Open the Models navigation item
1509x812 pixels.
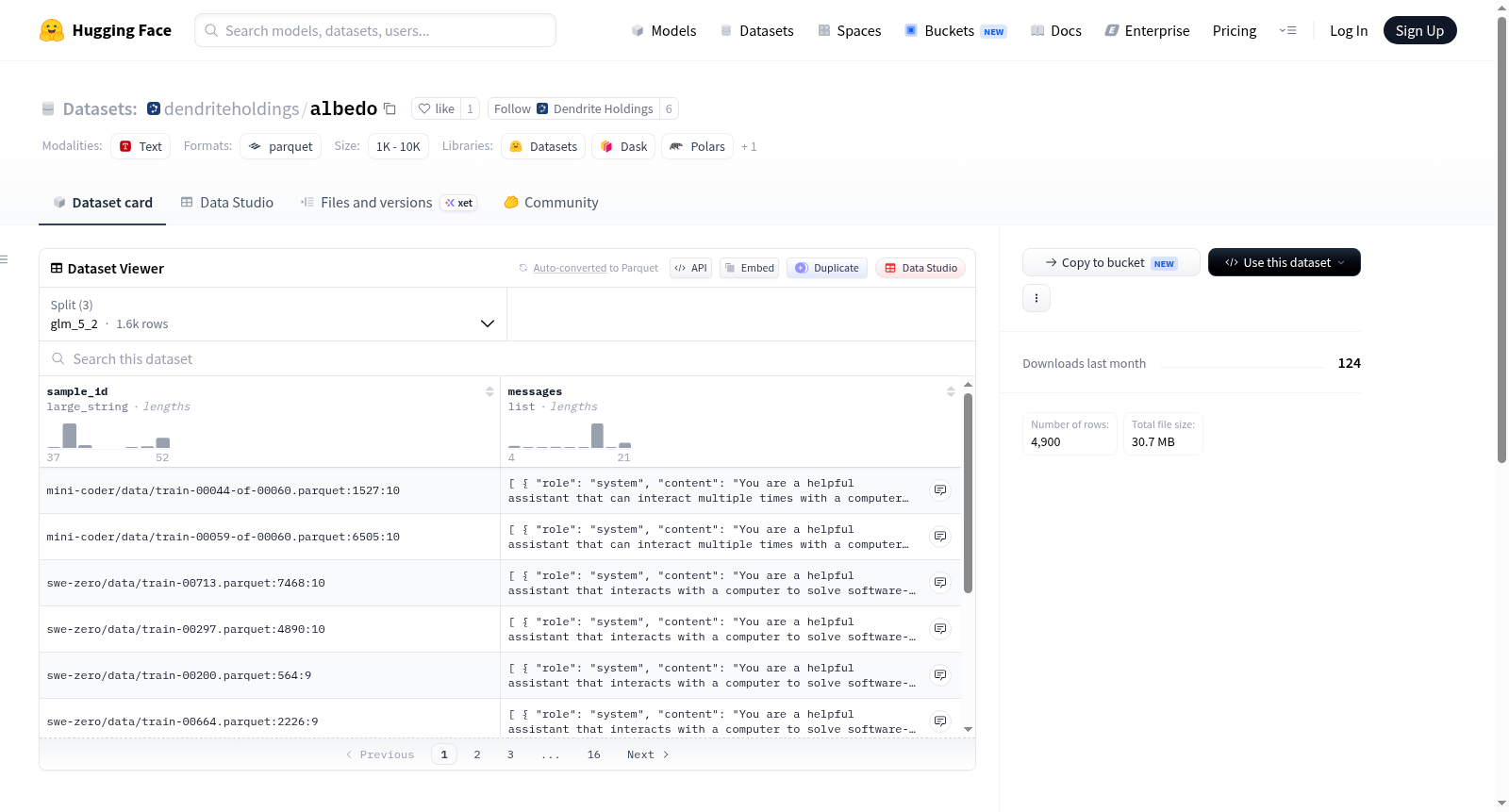pyautogui.click(x=664, y=31)
